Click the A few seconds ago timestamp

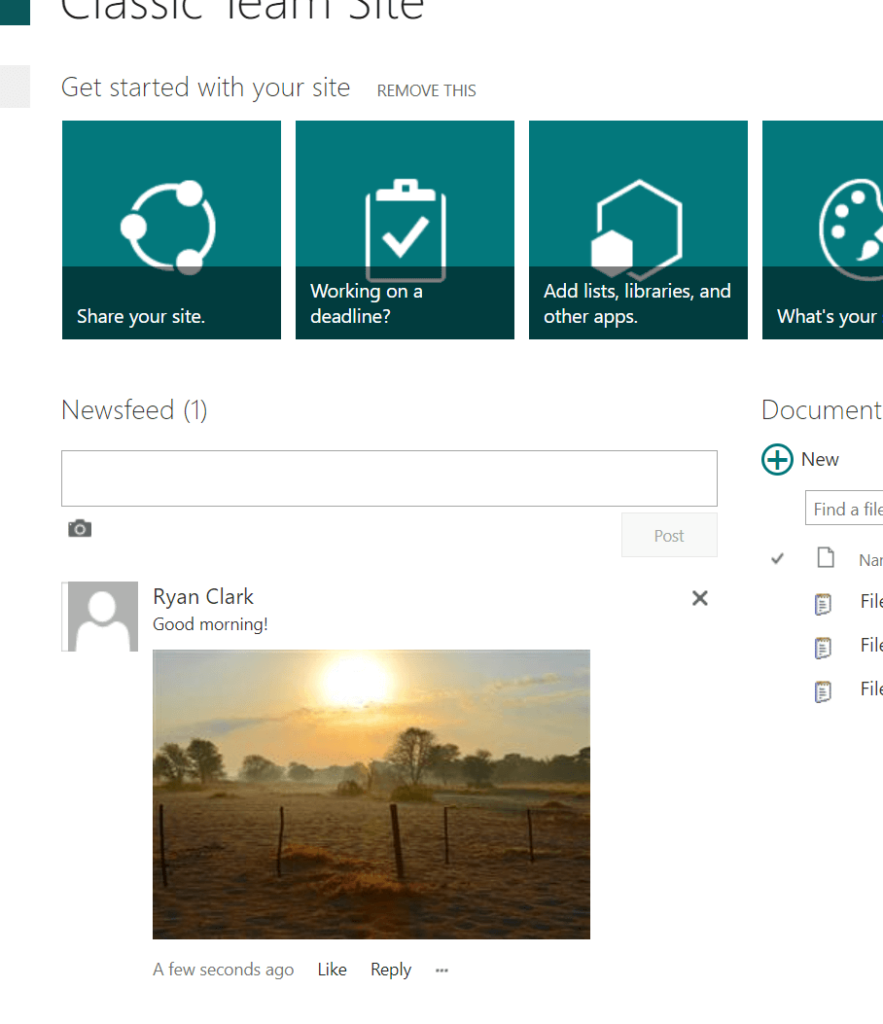(x=223, y=970)
